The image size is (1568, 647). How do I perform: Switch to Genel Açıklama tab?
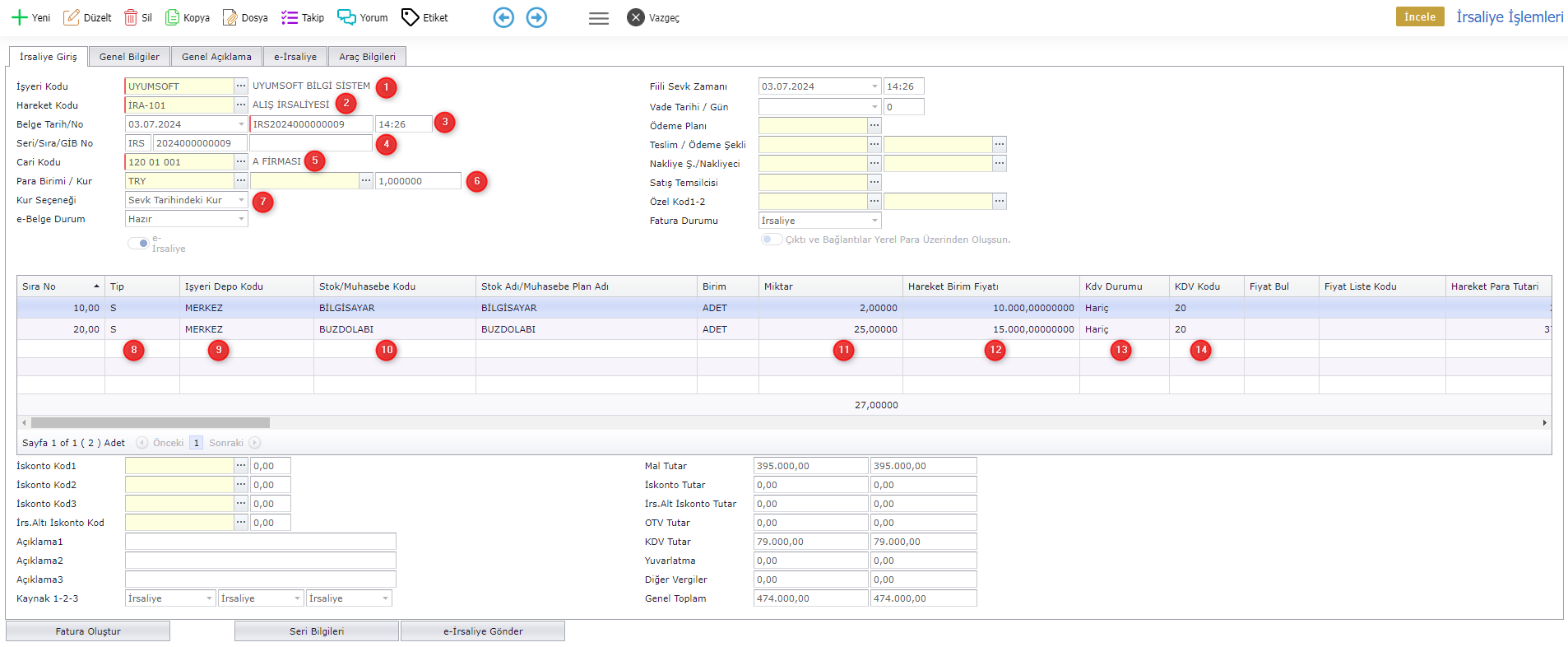pos(216,57)
